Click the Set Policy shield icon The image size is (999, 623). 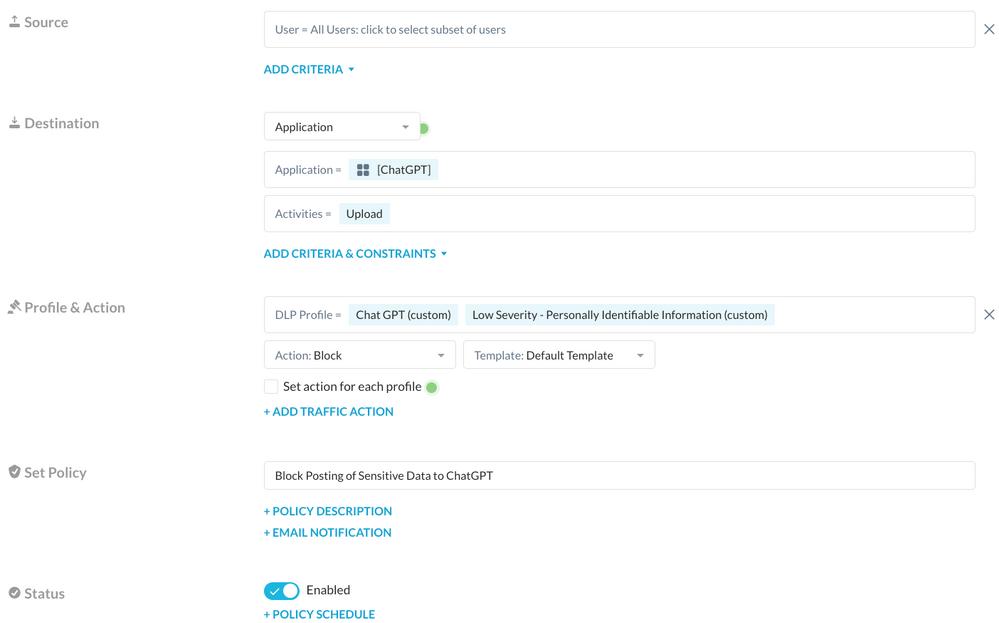(x=14, y=472)
